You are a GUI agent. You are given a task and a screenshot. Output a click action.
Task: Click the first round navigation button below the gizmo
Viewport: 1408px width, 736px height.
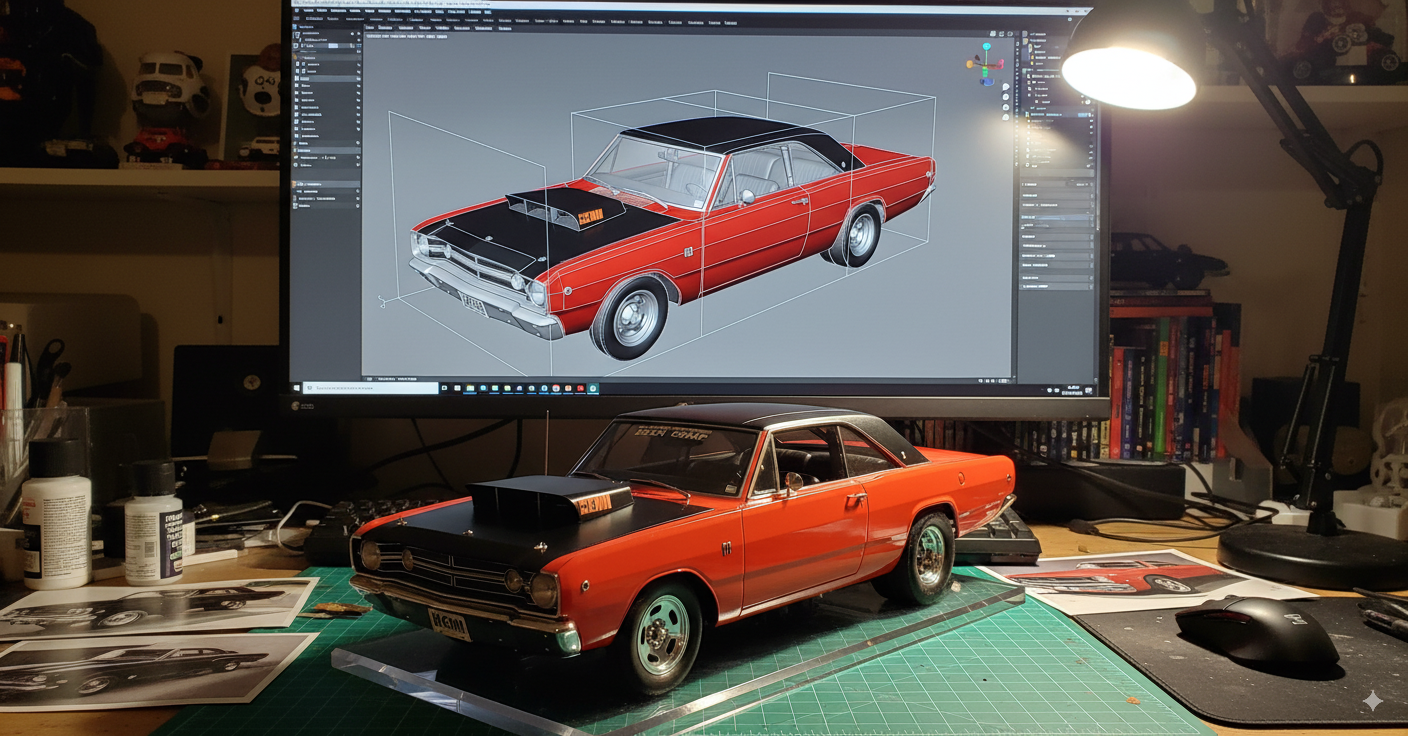(x=1005, y=88)
